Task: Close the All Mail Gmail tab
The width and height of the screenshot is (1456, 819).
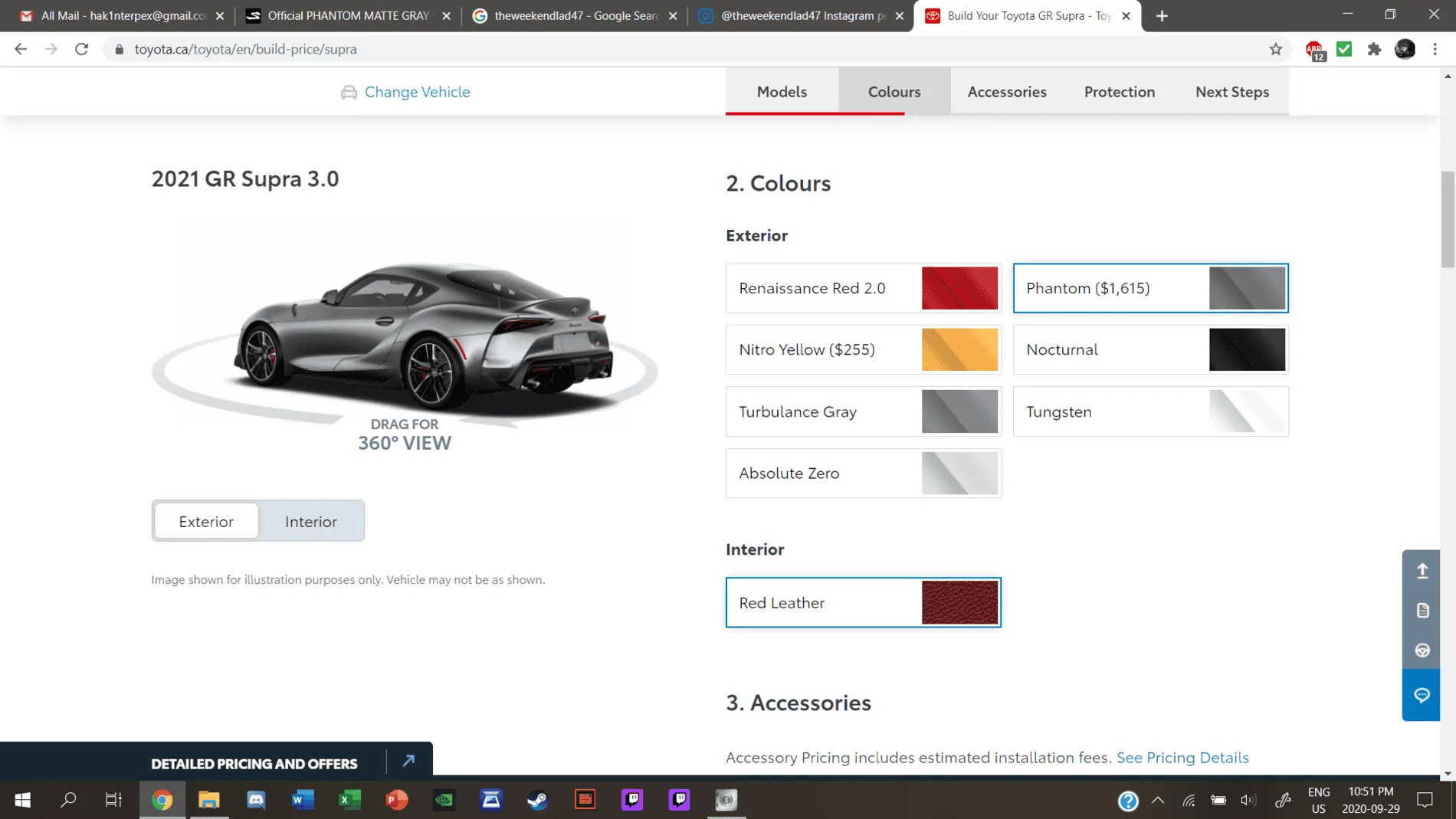Action: pos(220,16)
